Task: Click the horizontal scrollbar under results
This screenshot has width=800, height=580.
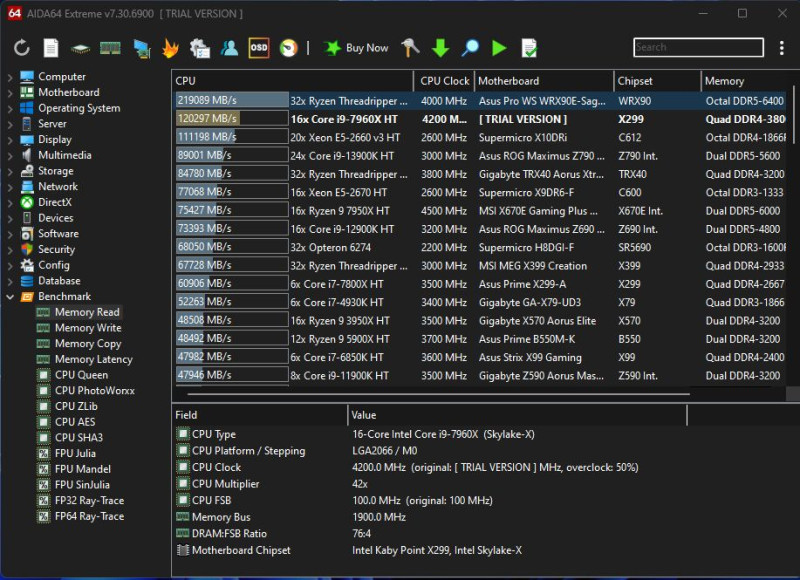Action: [x=438, y=394]
